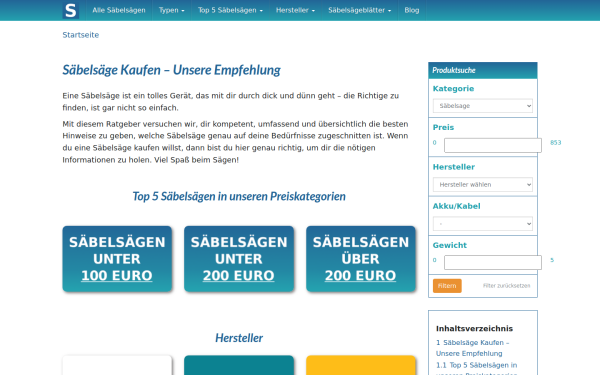Image resolution: width=600 pixels, height=375 pixels.
Task: Click the Top 5 Säbelsägen in unseren Preiskategorien heading
Action: (239, 196)
